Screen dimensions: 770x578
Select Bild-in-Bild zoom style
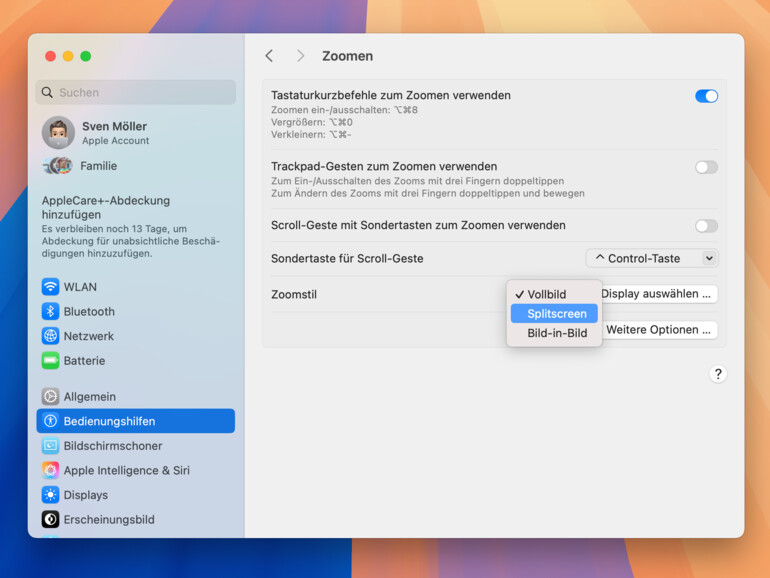[556, 333]
